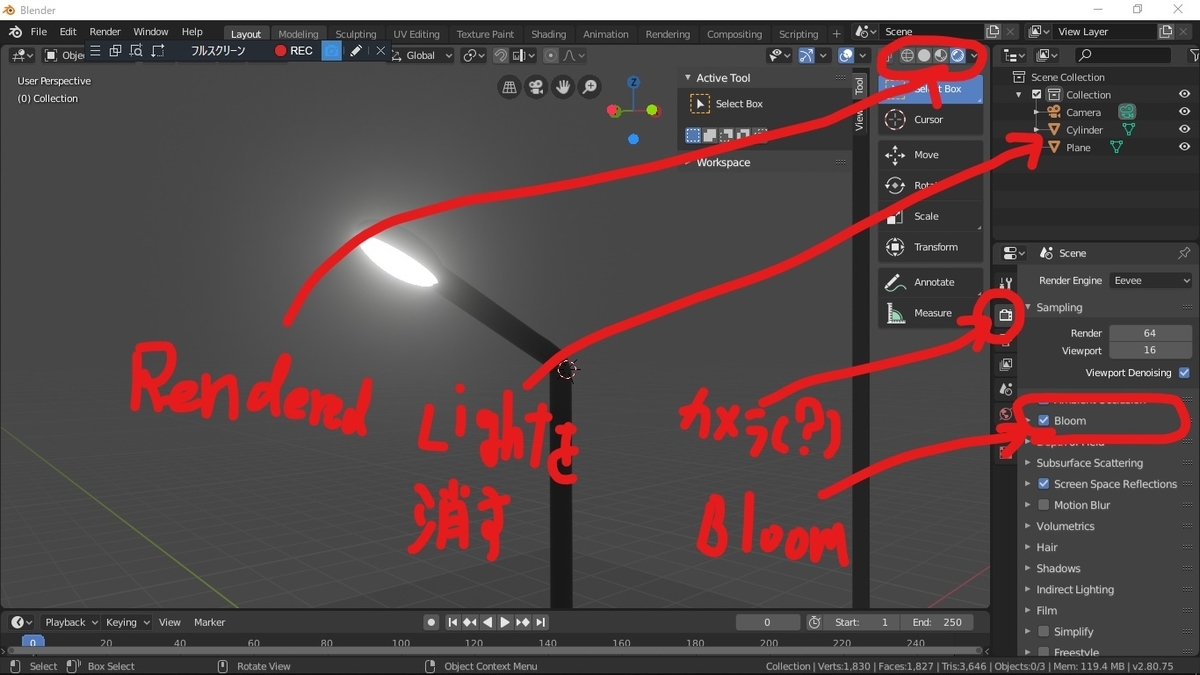This screenshot has width=1200, height=675.
Task: Open the Tool properties tab icon
Action: tap(1006, 285)
